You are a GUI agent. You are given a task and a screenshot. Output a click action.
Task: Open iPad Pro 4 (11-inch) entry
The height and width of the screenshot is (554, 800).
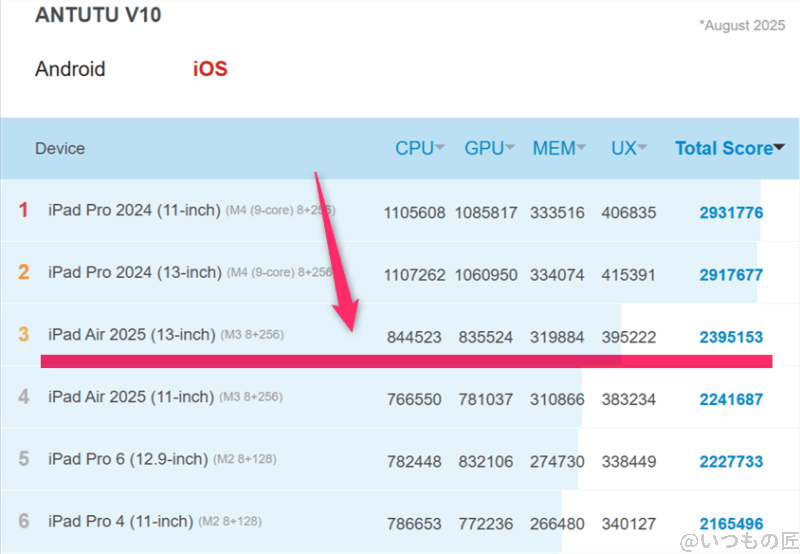pos(120,521)
